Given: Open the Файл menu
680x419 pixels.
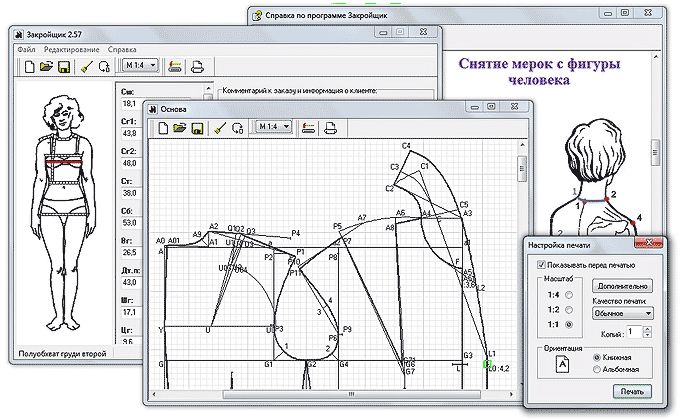Looking at the screenshot, I should click(26, 48).
